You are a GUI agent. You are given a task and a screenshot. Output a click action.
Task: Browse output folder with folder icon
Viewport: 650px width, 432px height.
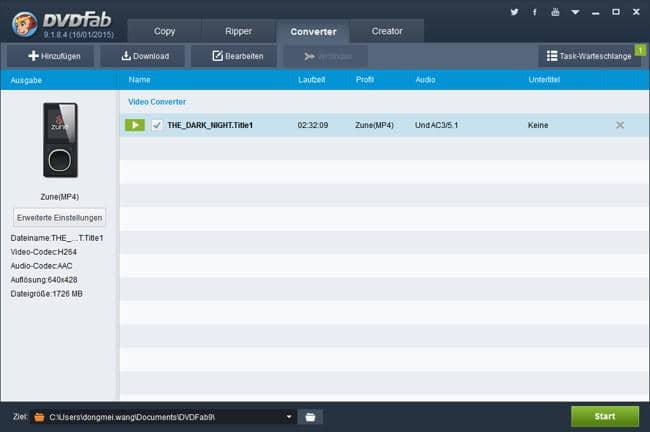(310, 416)
